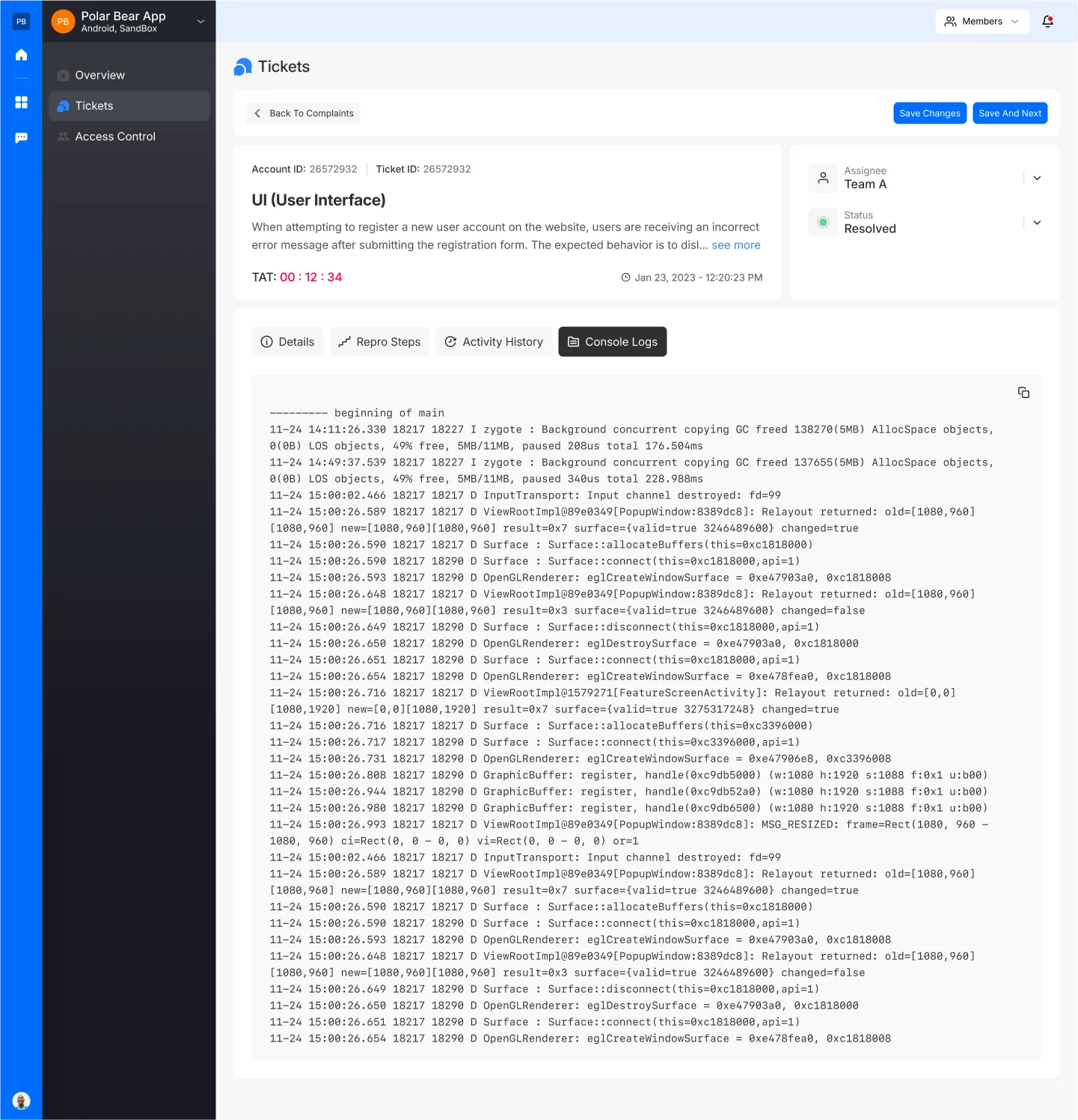Open Access Control in the sidebar
This screenshot has width=1078, height=1120.
115,137
